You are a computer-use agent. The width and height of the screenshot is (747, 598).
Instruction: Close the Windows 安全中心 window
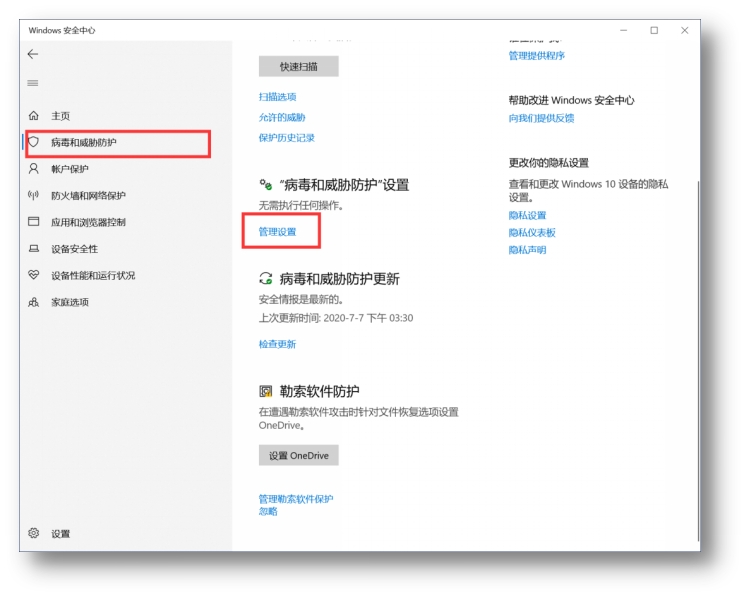(685, 30)
